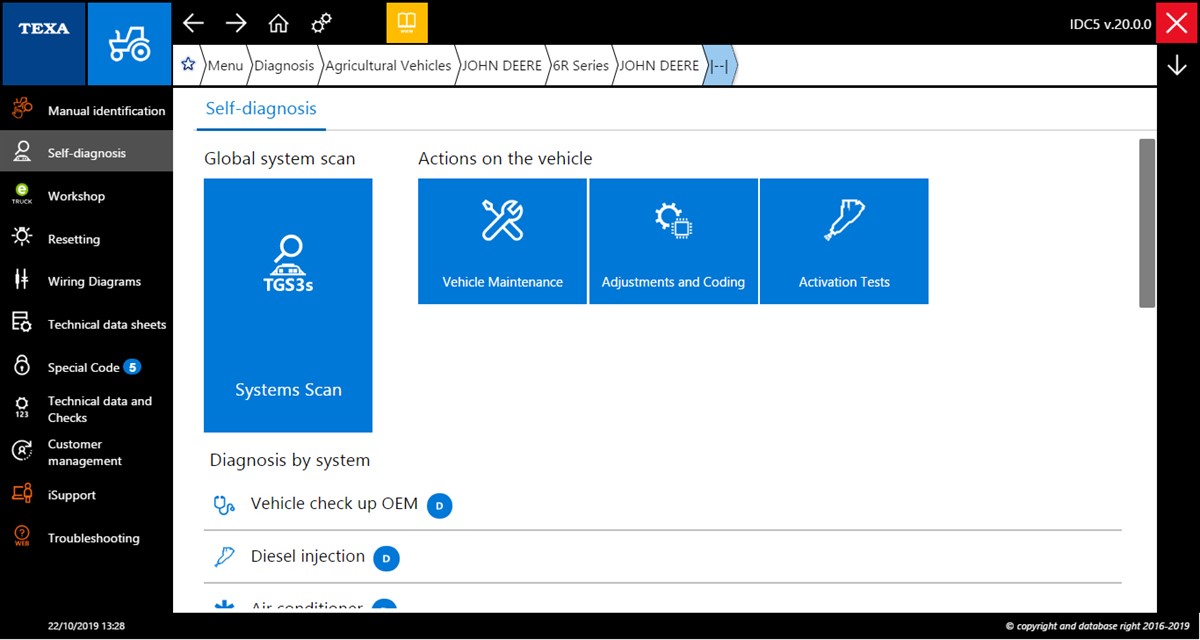Image resolution: width=1200 pixels, height=640 pixels.
Task: Open Customer management in the sidebar
Action: tap(86, 452)
